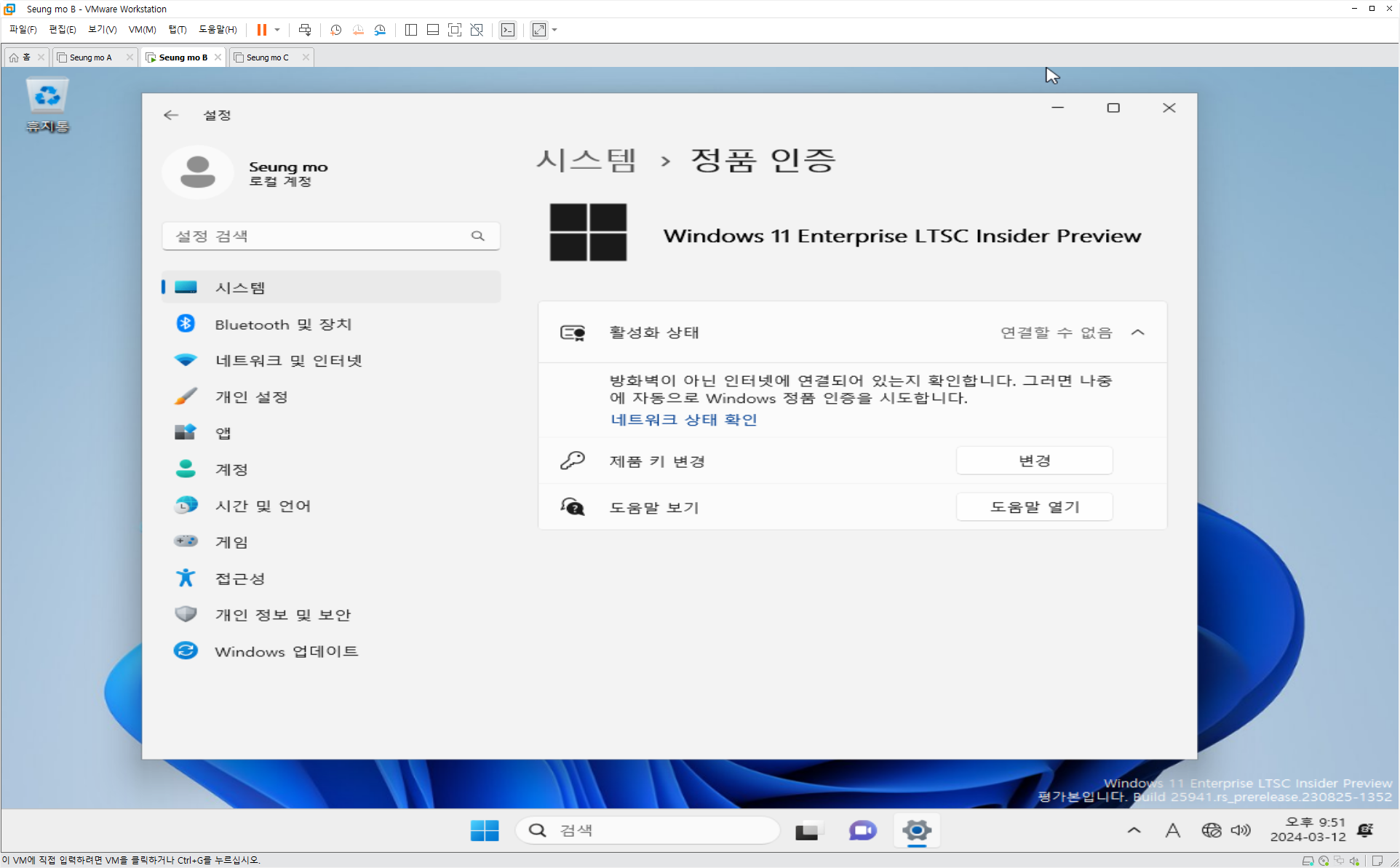The image size is (1400, 868).
Task: Enter full screen mode icon
Action: tap(455, 30)
